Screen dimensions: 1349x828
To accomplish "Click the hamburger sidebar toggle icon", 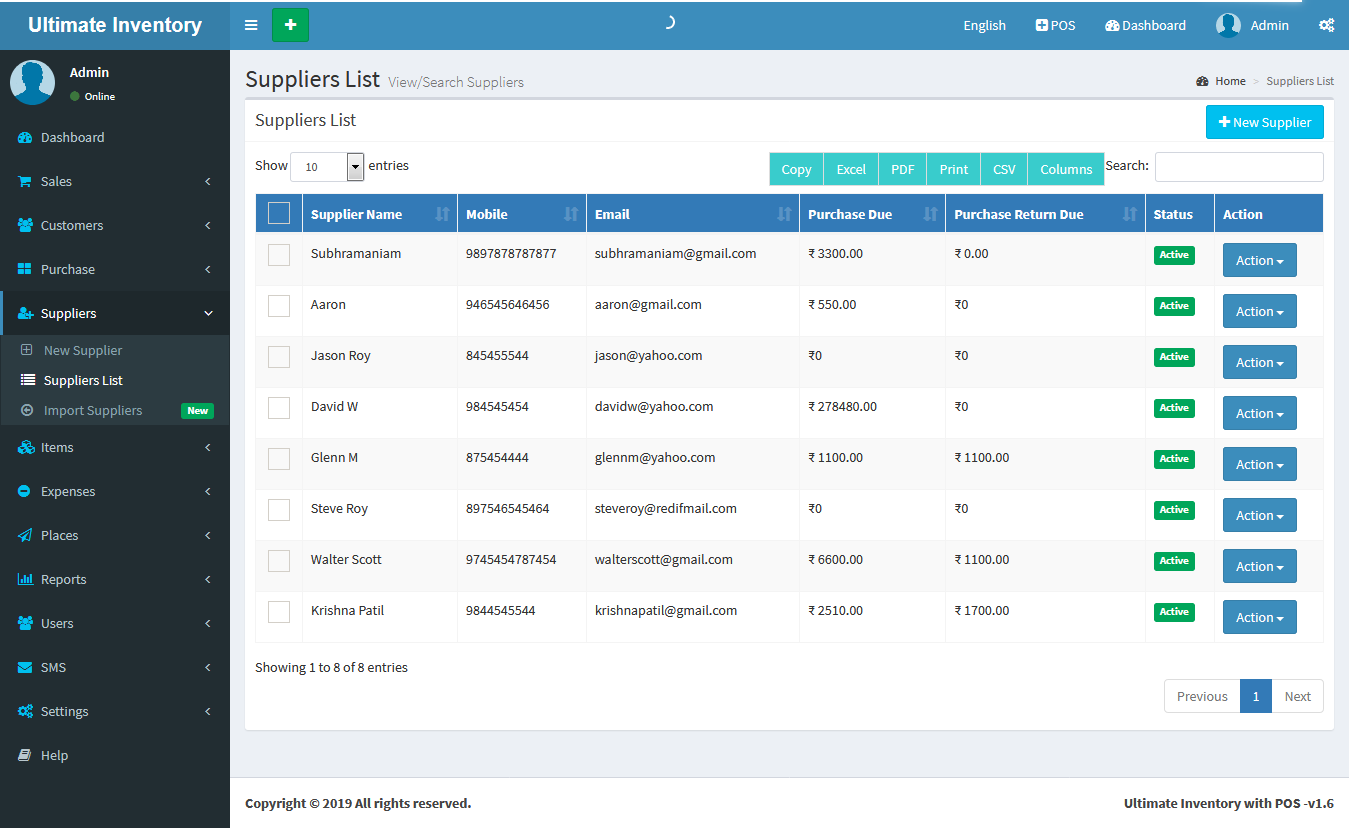I will 251,25.
